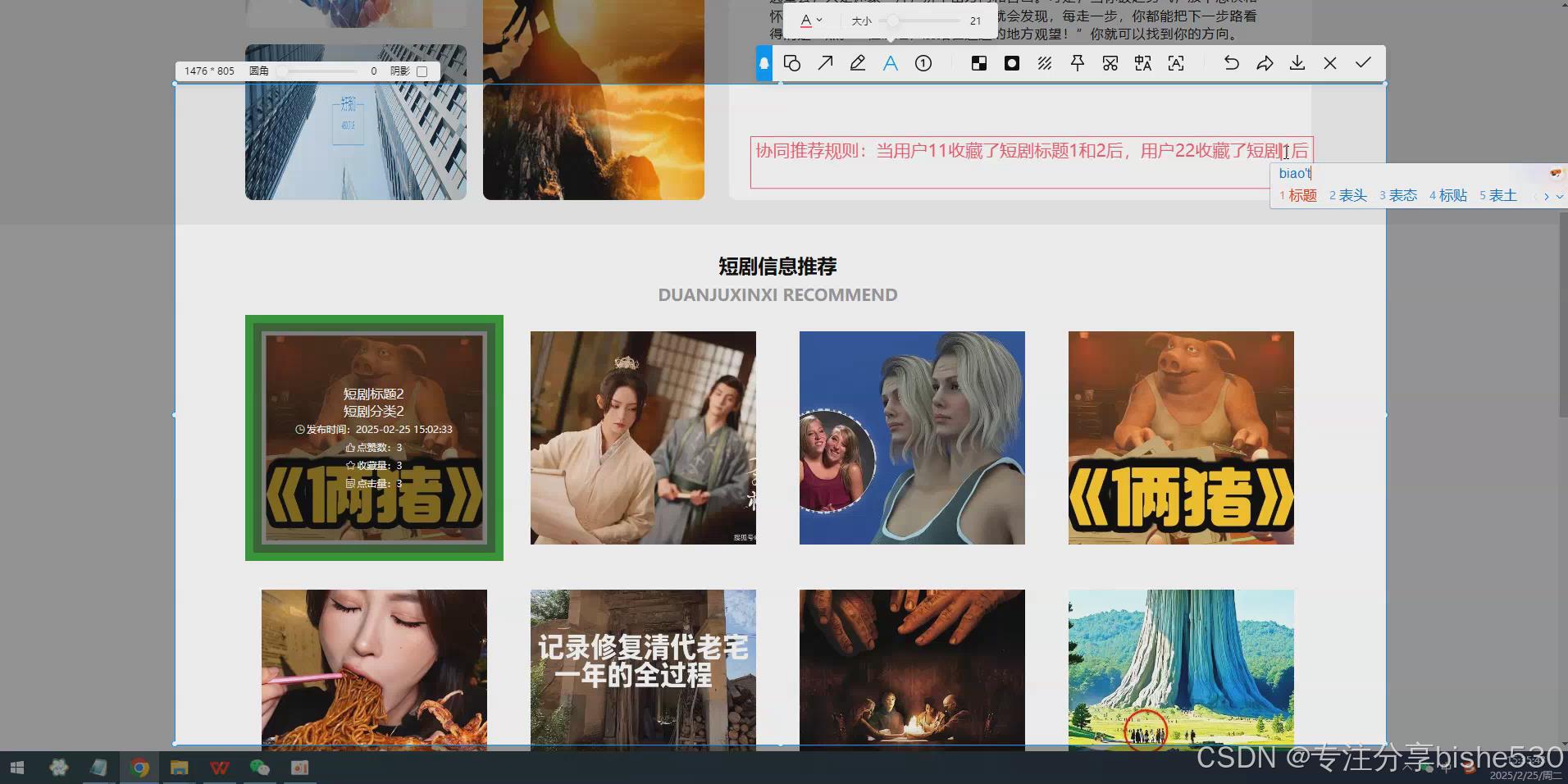Viewport: 1568px width, 784px height.
Task: Click the OCR text recognition tool
Action: tap(1176, 63)
